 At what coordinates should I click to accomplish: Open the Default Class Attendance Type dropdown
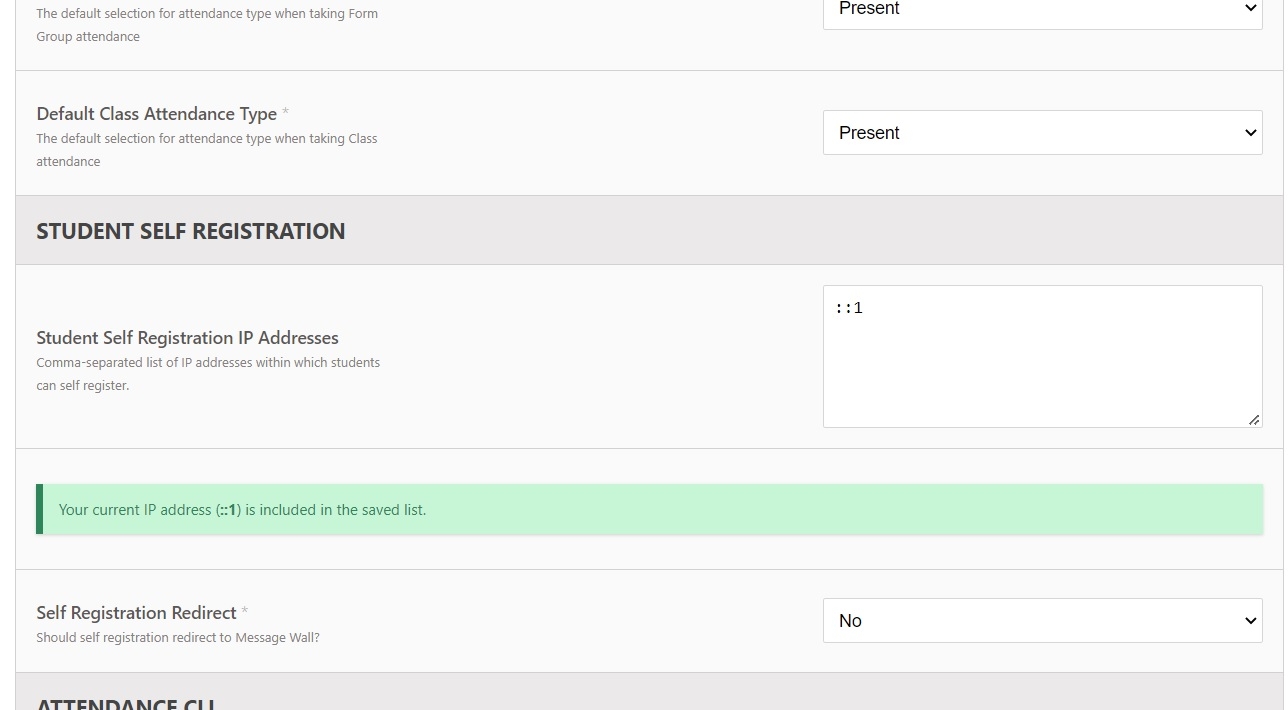[x=1042, y=133]
